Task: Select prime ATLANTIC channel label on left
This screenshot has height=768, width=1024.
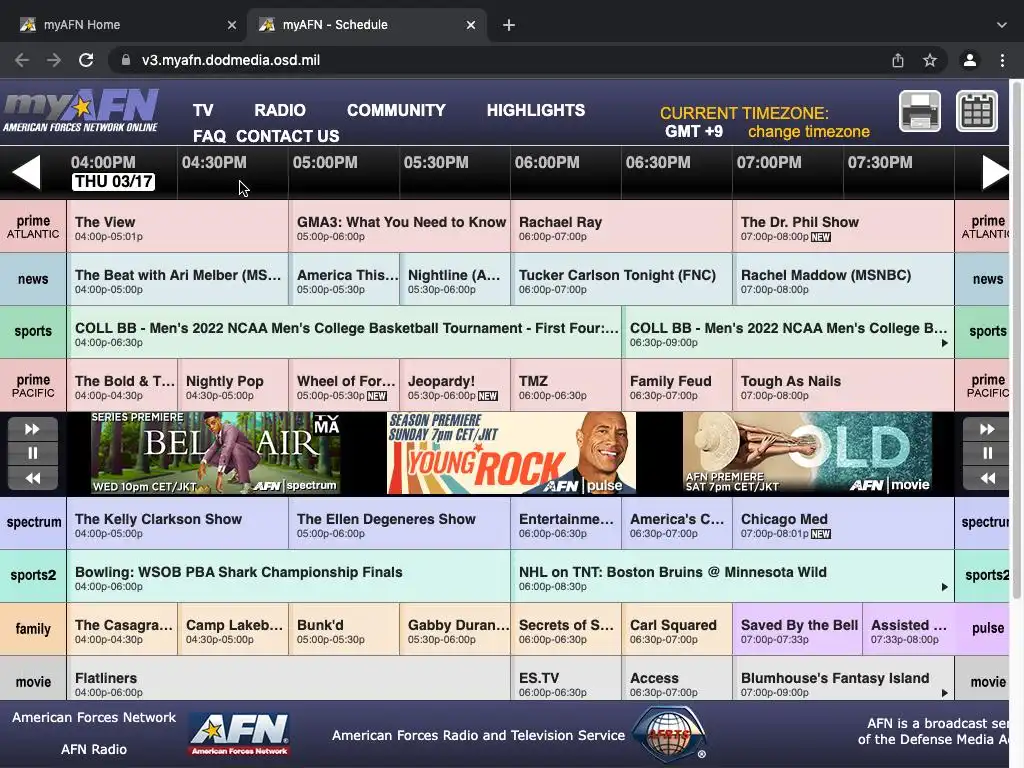Action: tap(33, 226)
